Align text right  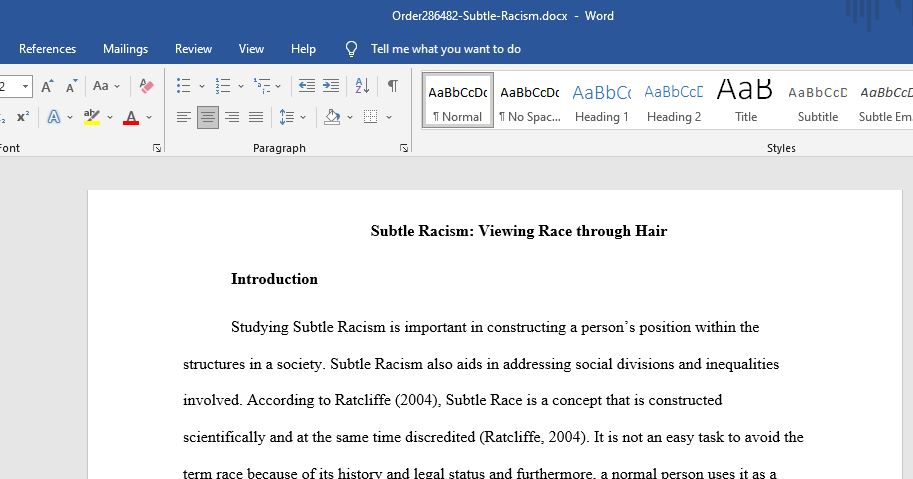pos(232,118)
